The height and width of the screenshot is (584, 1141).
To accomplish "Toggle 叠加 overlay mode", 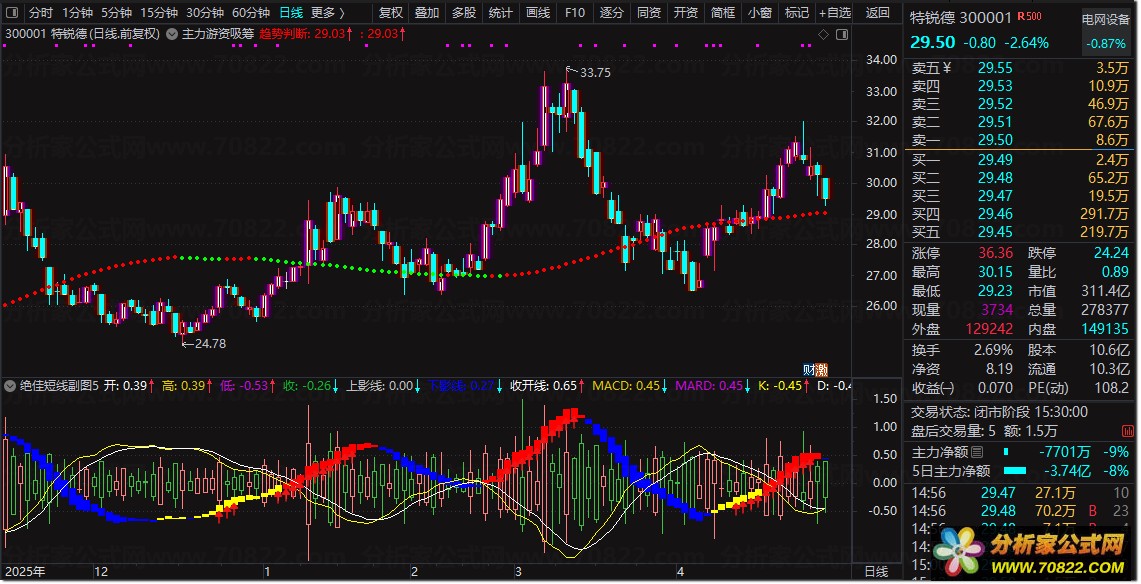I will 427,12.
